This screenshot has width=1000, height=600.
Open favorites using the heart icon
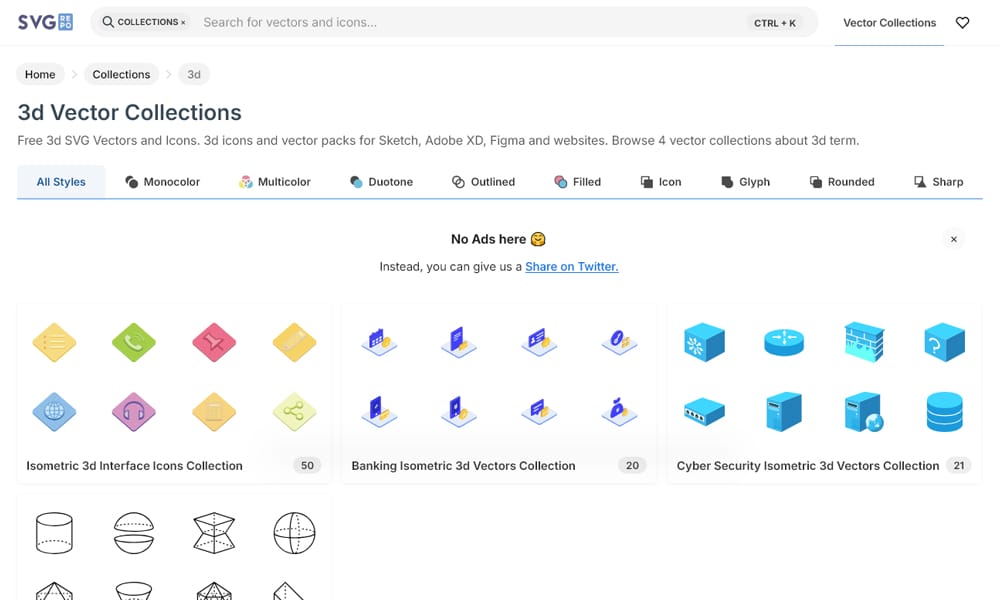click(x=962, y=22)
